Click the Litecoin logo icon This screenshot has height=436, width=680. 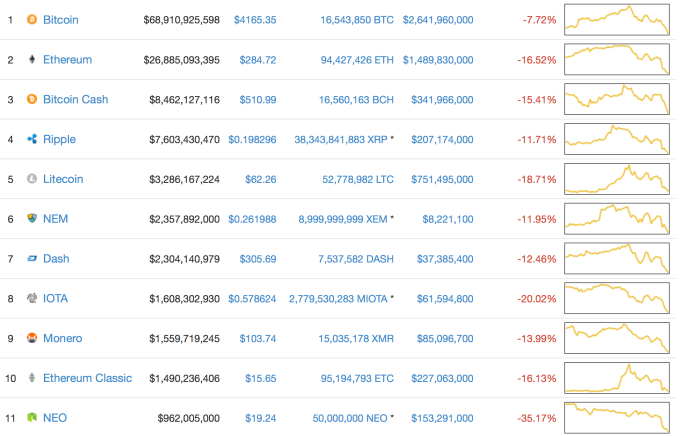31,179
